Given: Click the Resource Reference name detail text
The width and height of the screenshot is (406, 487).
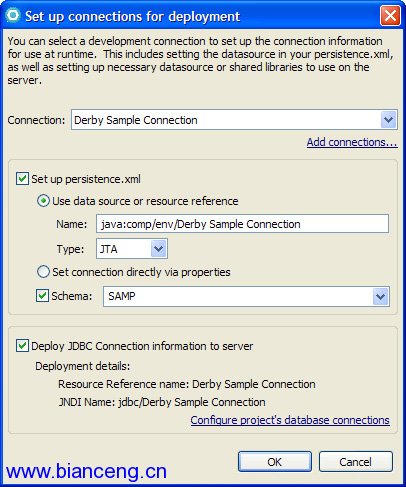Looking at the screenshot, I should [187, 384].
